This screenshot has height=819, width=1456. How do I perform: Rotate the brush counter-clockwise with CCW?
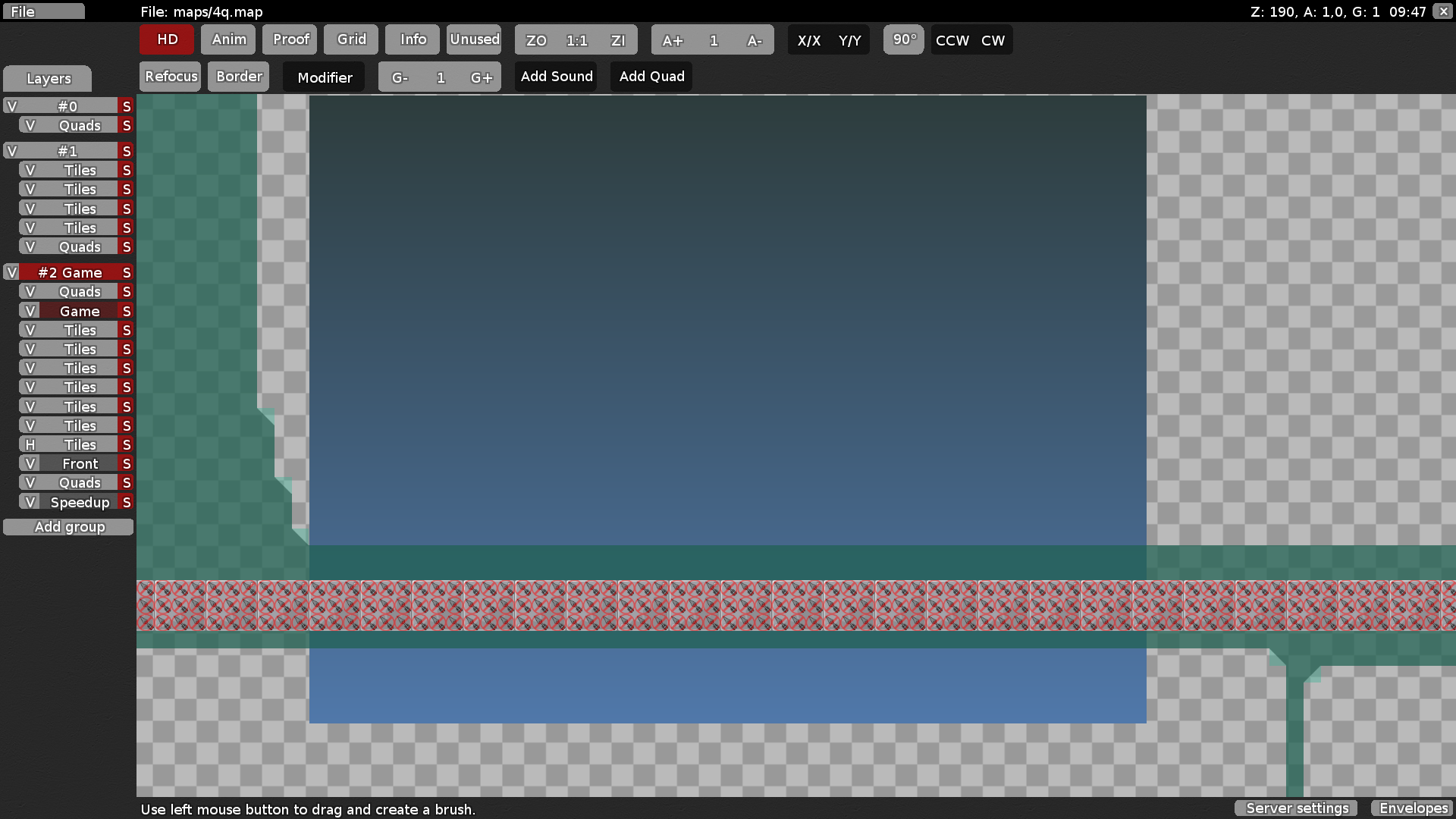(x=951, y=40)
